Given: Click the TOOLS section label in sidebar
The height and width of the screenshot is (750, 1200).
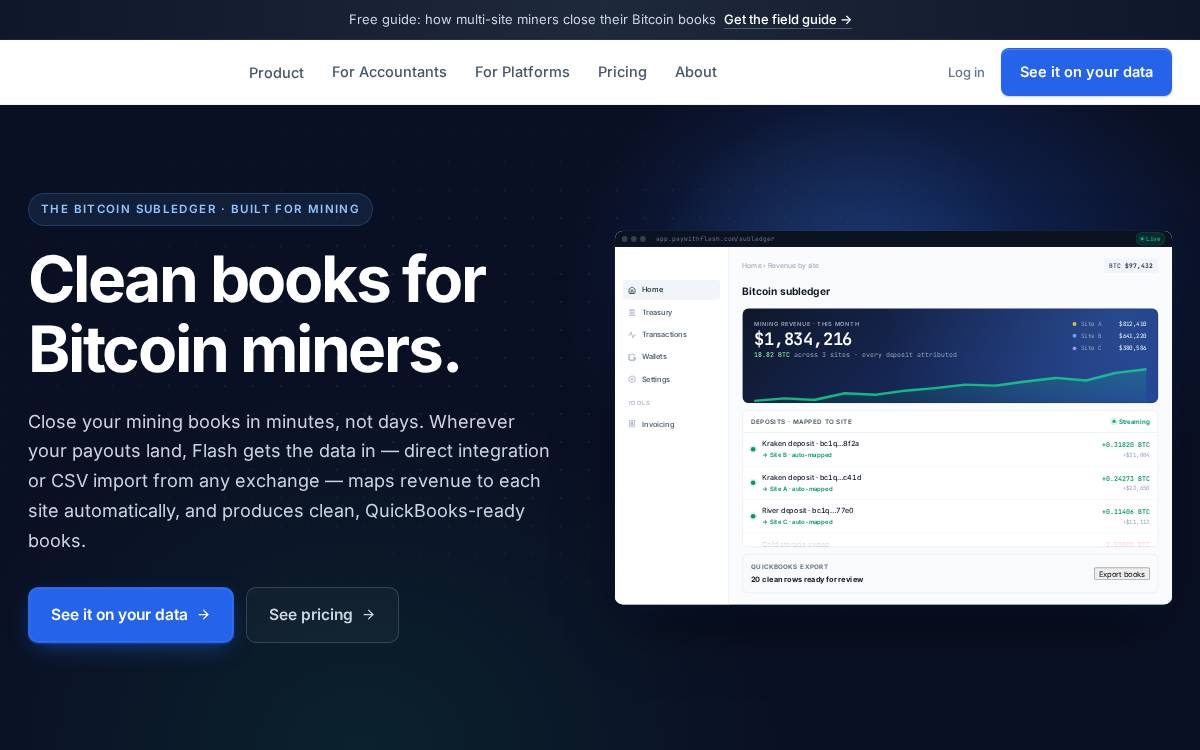Looking at the screenshot, I should [x=639, y=403].
